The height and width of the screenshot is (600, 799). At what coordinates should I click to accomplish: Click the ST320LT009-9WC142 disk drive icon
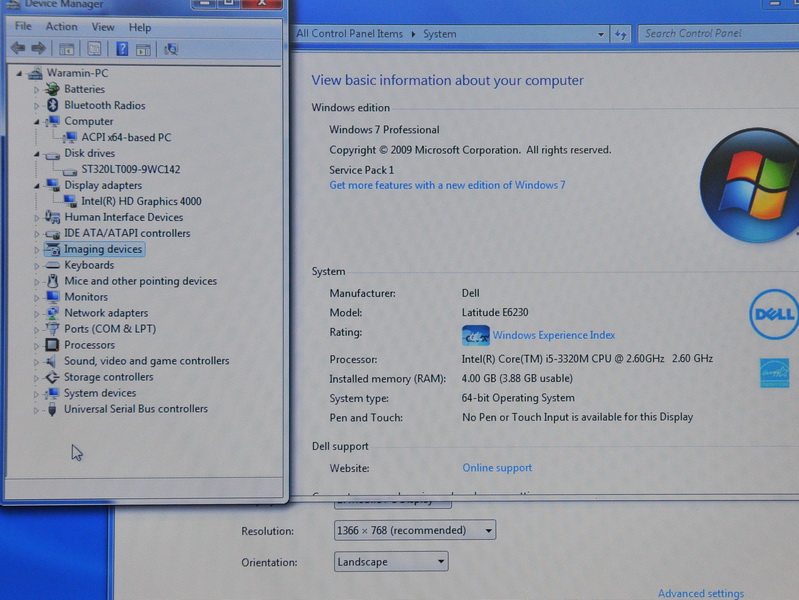click(x=70, y=171)
